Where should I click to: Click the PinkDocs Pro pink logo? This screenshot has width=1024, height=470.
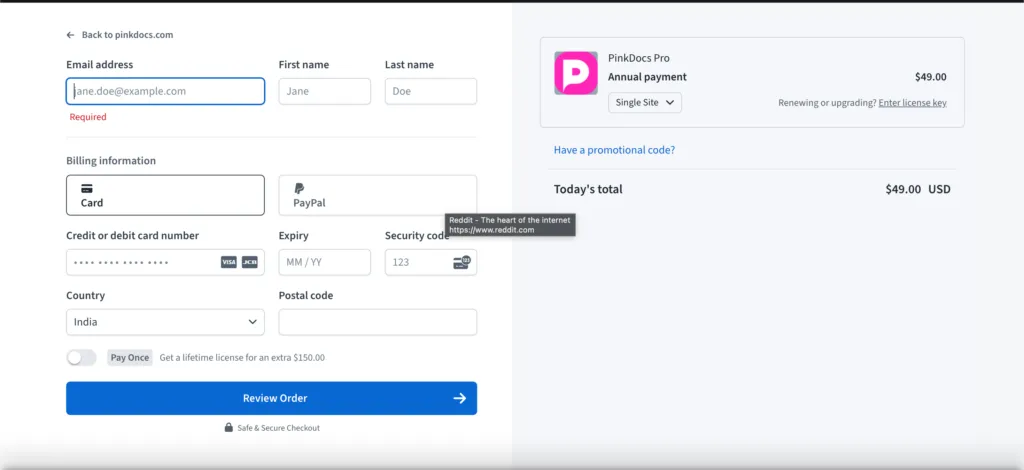click(x=576, y=73)
